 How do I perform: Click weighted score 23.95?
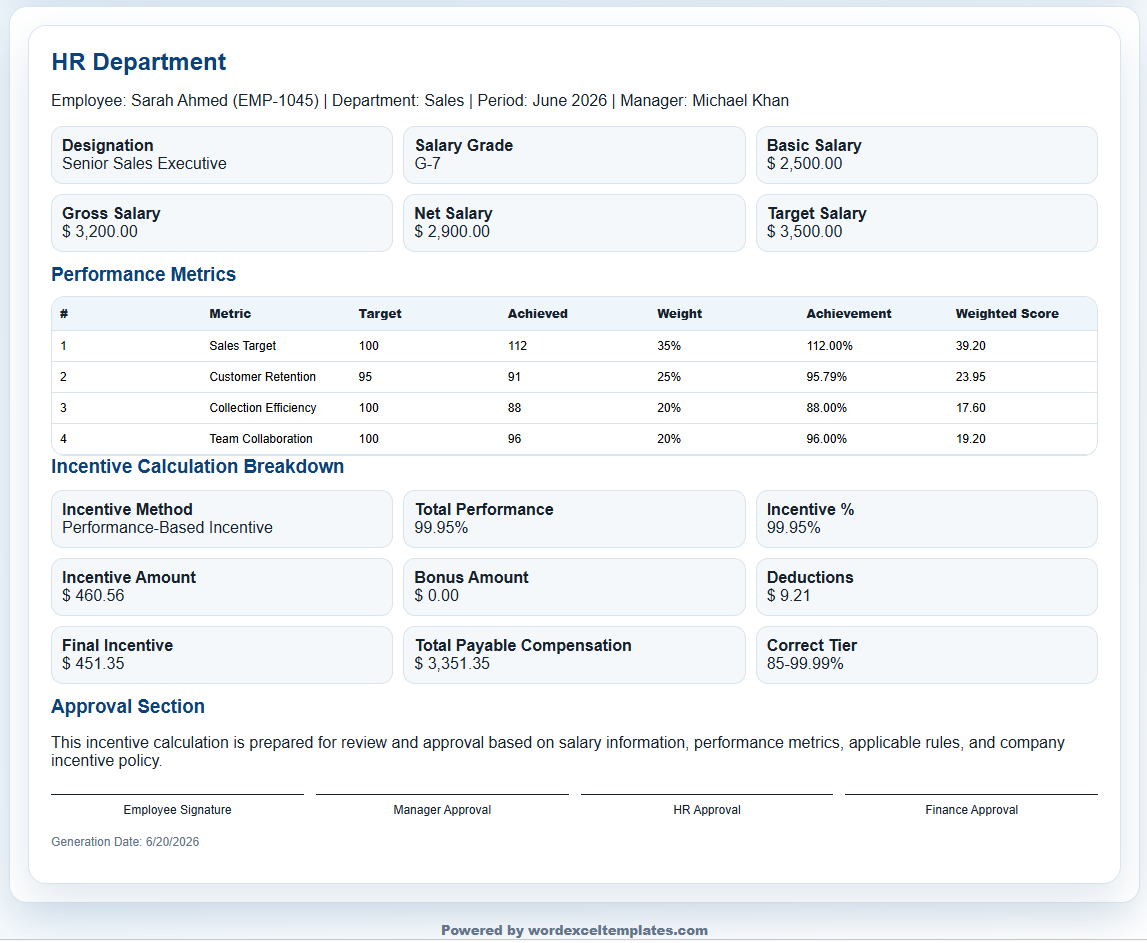[x=971, y=377]
